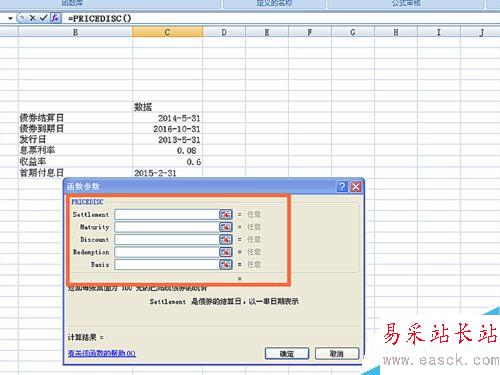
Task: Select column B header
Action: point(75,32)
